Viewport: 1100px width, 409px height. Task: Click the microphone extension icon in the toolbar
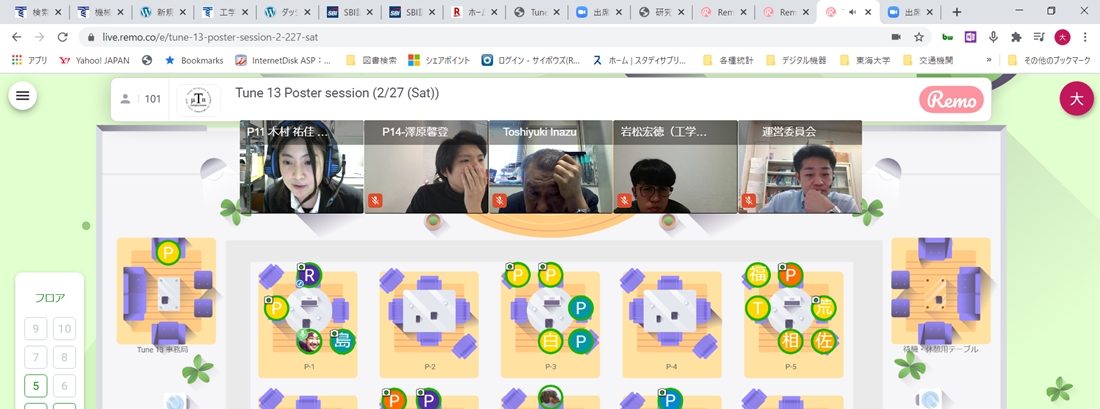tap(993, 37)
